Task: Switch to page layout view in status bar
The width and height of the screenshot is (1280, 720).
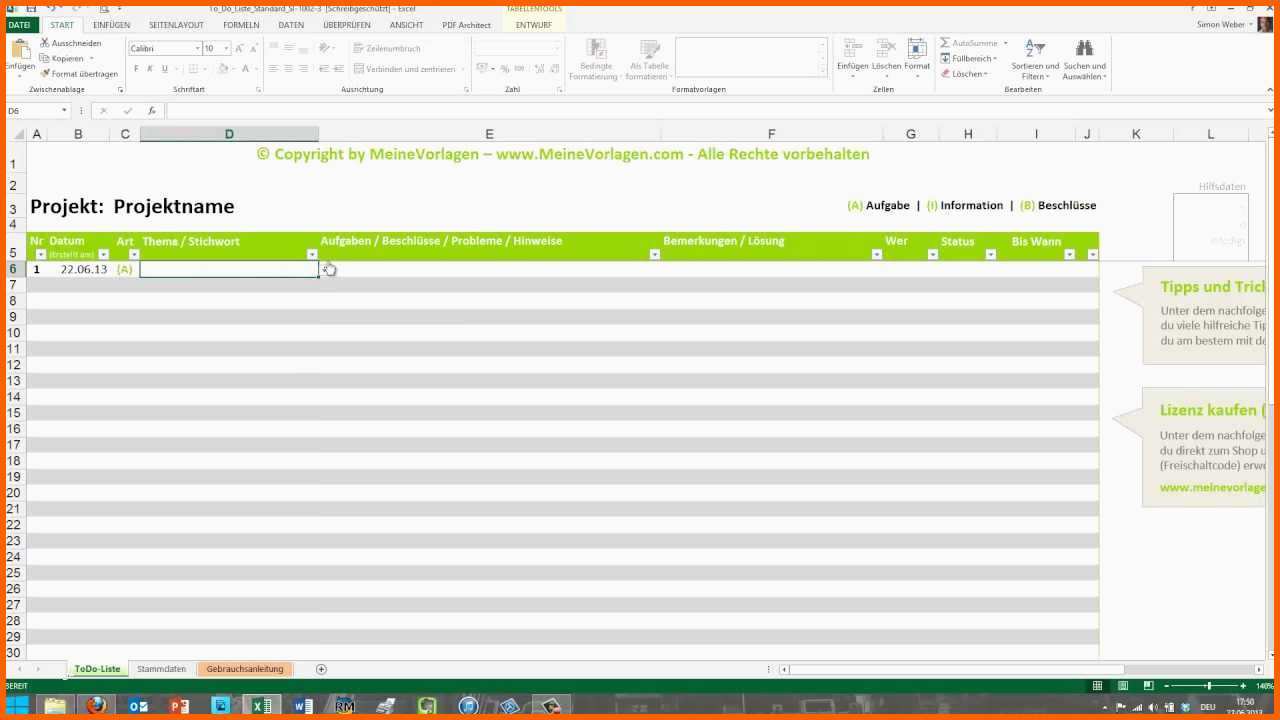Action: 1122,686
